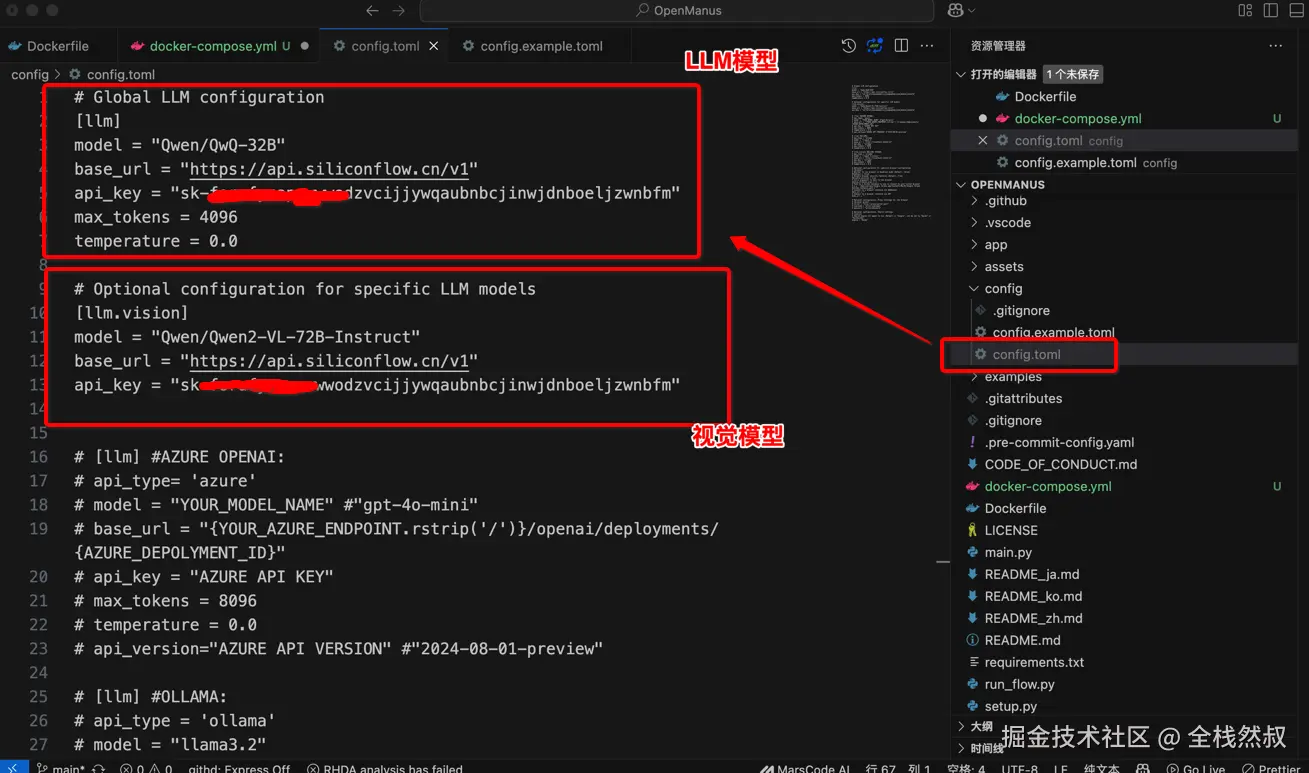Viewport: 1309px width, 773px height.
Task: Toggle the primary sidebar layout icon
Action: [x=1271, y=10]
